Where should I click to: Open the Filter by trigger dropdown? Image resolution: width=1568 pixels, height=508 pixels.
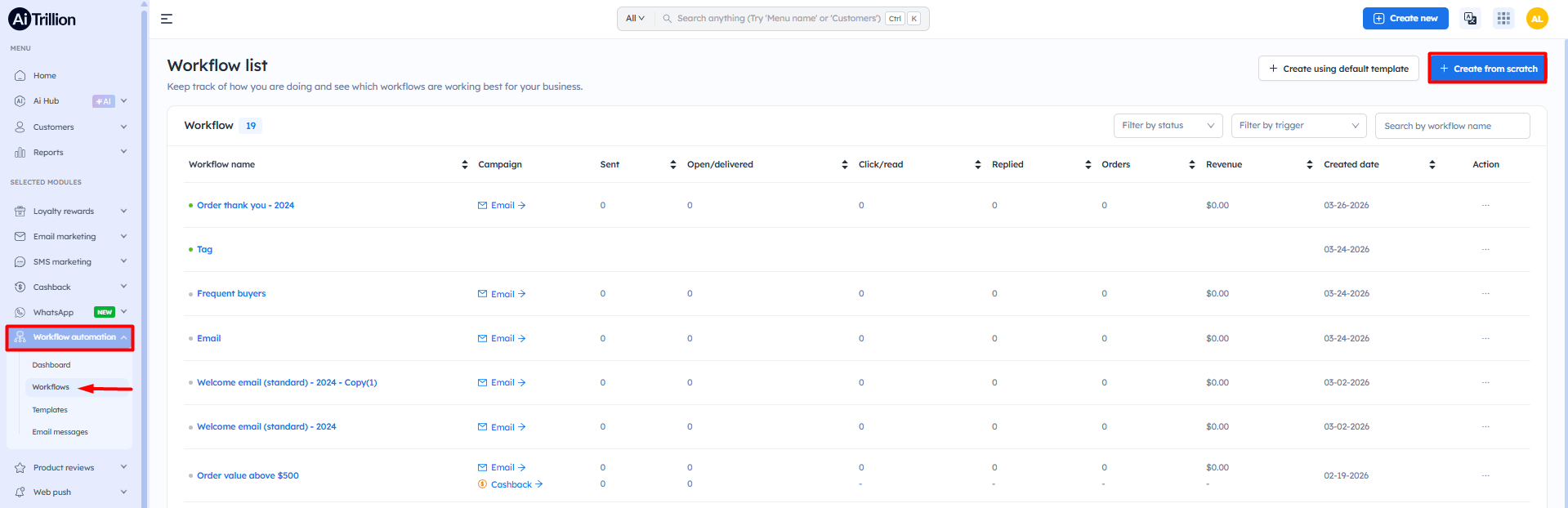tap(1298, 126)
